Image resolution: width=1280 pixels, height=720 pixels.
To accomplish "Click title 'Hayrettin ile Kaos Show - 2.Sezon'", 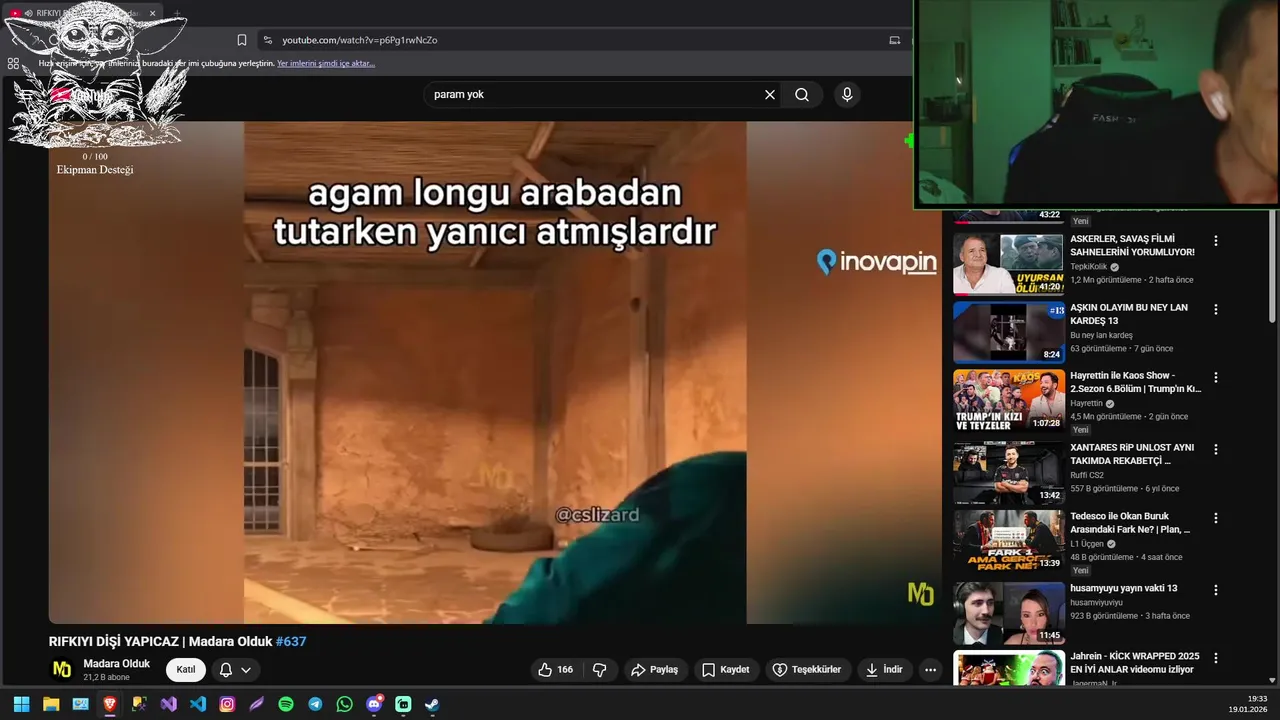I will [x=1135, y=382].
